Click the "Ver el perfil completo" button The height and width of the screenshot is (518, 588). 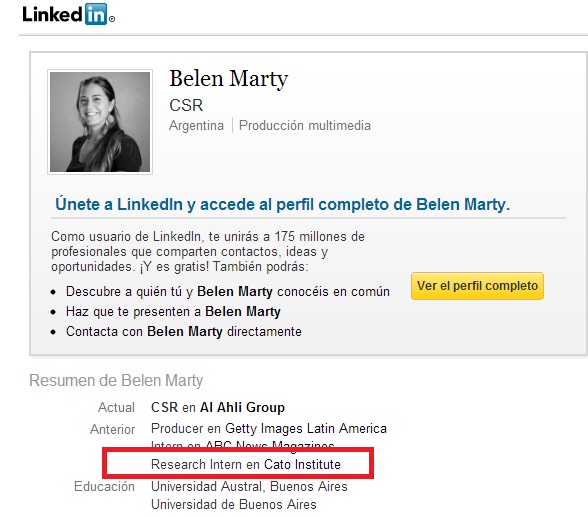[477, 286]
